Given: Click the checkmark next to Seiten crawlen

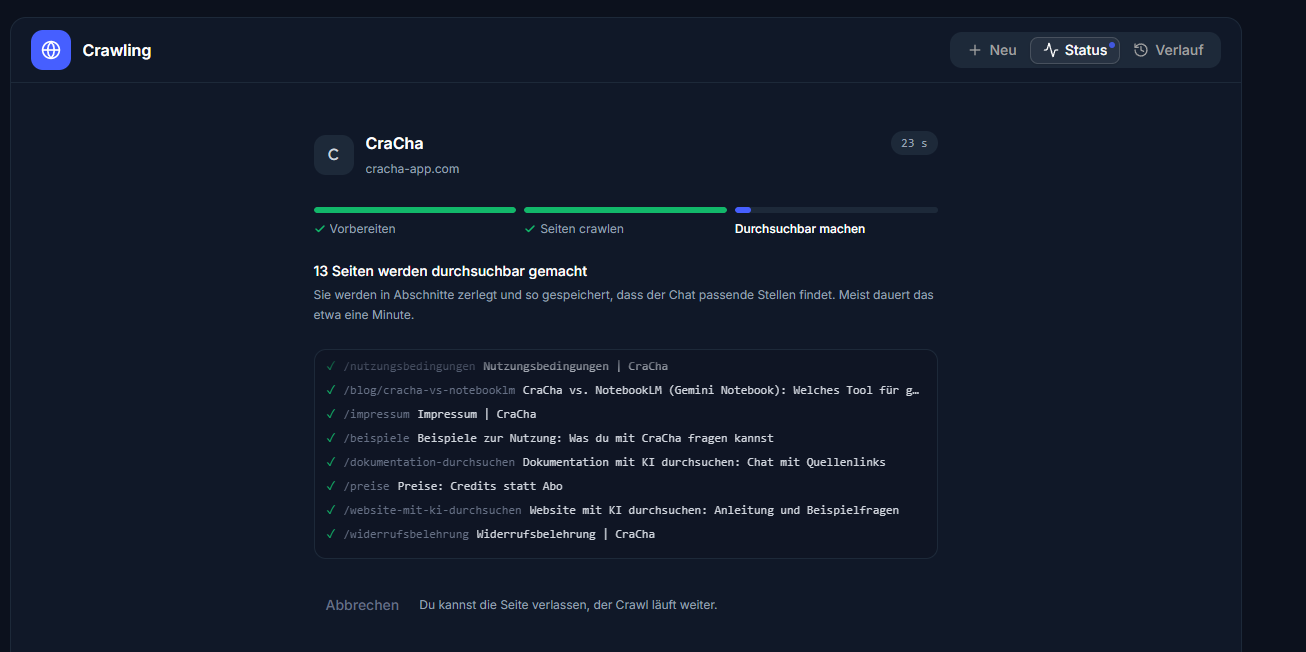Looking at the screenshot, I should (x=530, y=229).
